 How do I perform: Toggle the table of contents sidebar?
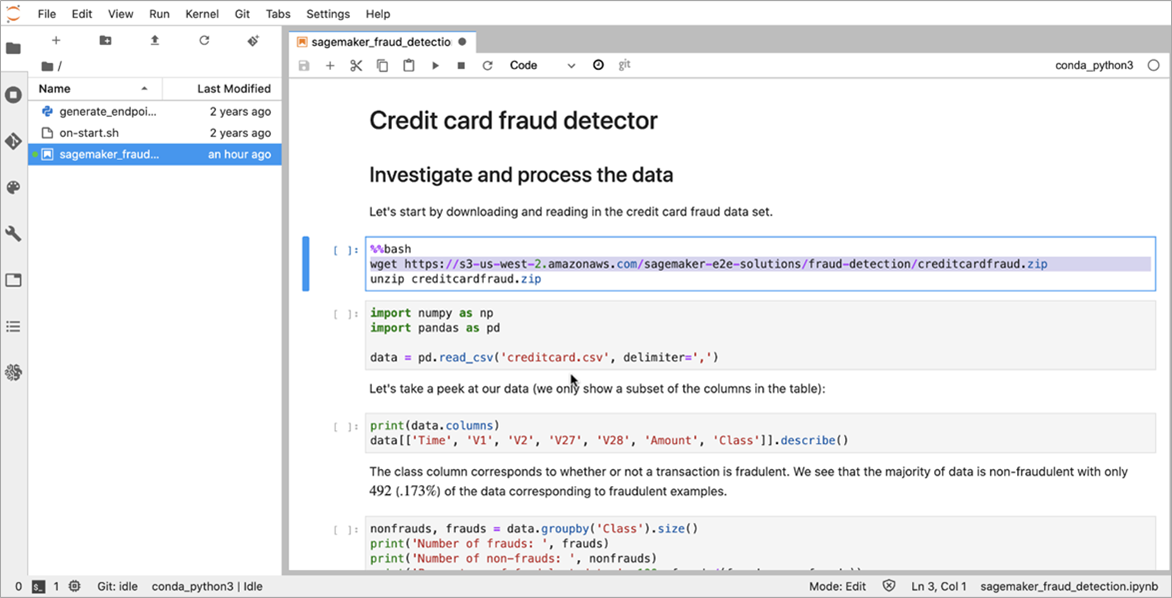(x=13, y=325)
